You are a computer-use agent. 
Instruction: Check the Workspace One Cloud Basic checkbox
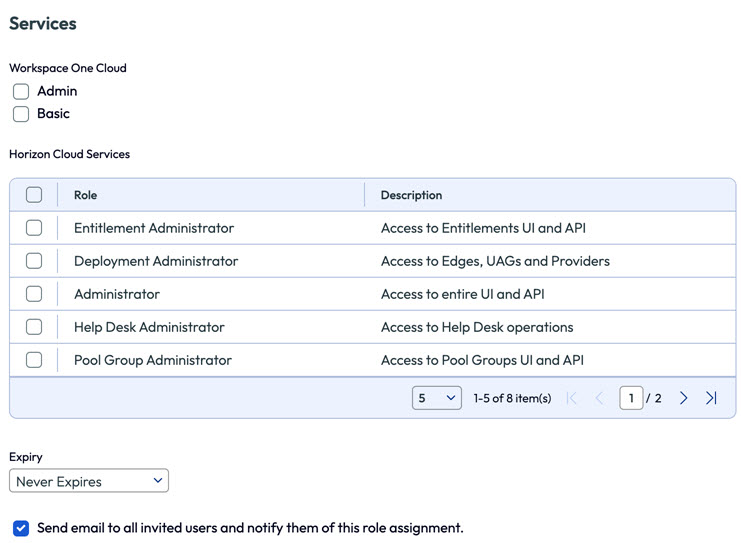(21, 114)
